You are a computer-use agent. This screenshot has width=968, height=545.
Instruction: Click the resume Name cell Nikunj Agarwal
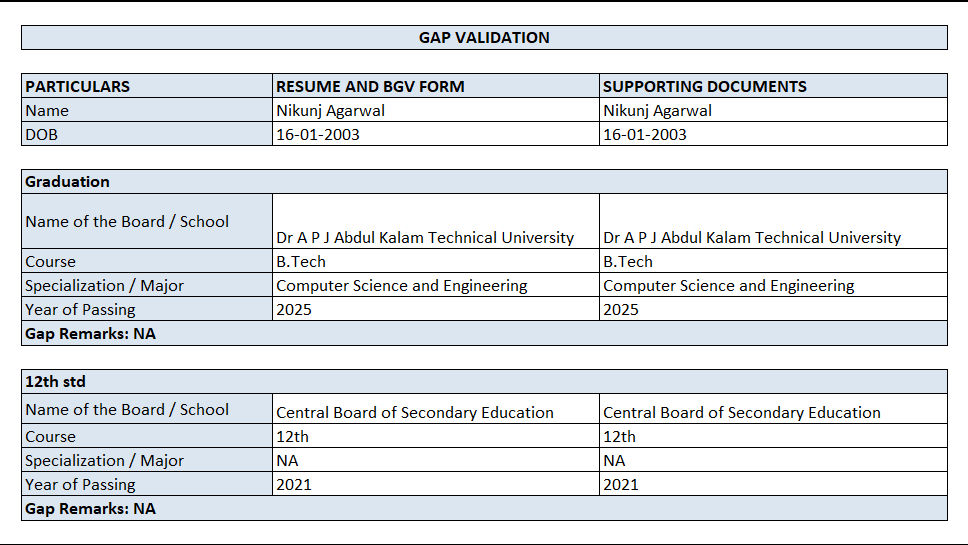[436, 110]
